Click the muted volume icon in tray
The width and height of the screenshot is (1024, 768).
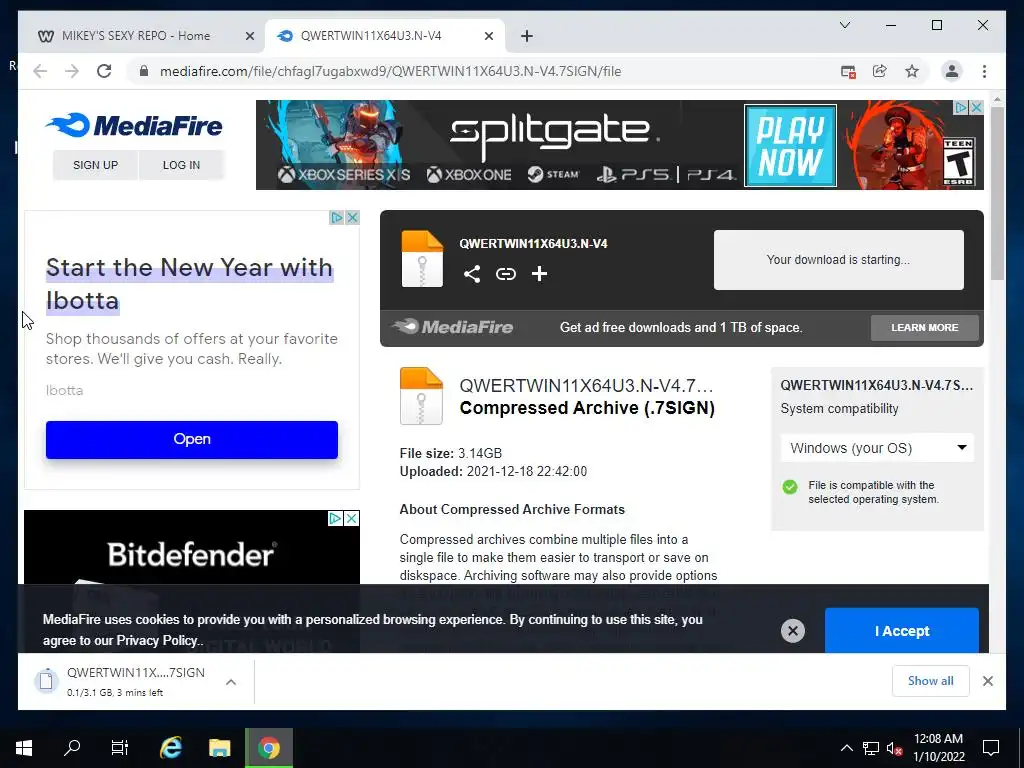894,748
